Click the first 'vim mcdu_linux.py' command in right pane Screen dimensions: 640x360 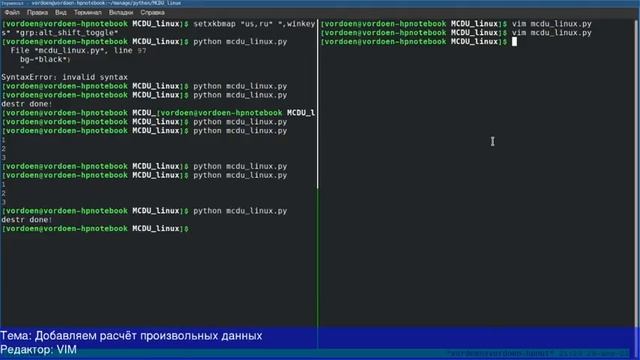(x=551, y=24)
